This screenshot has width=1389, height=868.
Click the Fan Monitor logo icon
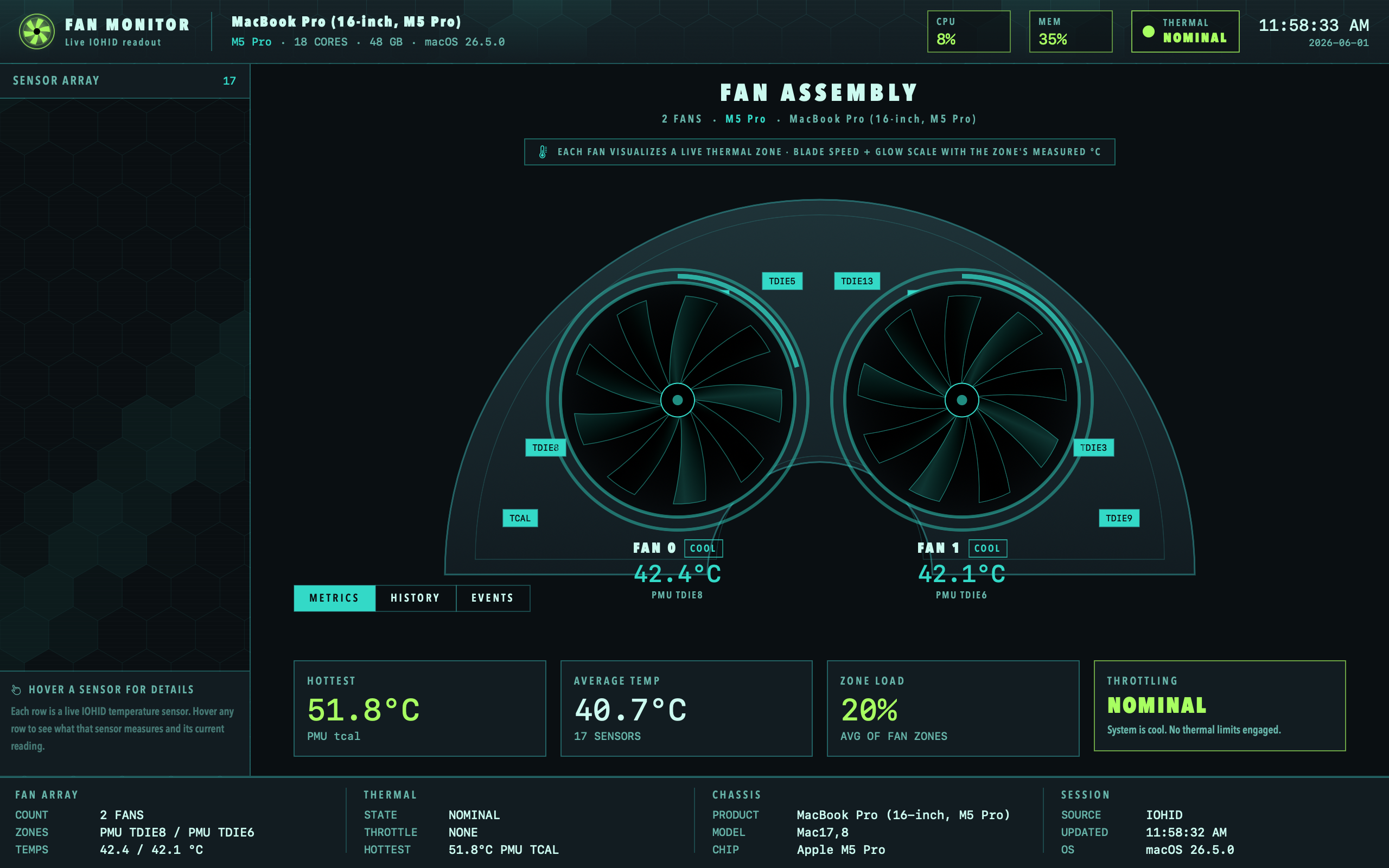[37, 31]
